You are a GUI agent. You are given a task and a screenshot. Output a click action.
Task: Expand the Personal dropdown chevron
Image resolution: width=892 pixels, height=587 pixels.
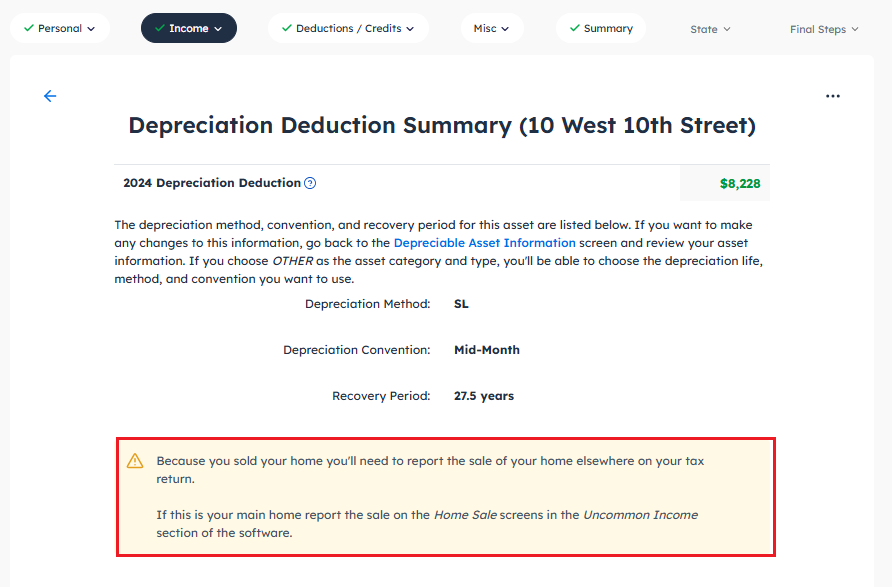[92, 29]
